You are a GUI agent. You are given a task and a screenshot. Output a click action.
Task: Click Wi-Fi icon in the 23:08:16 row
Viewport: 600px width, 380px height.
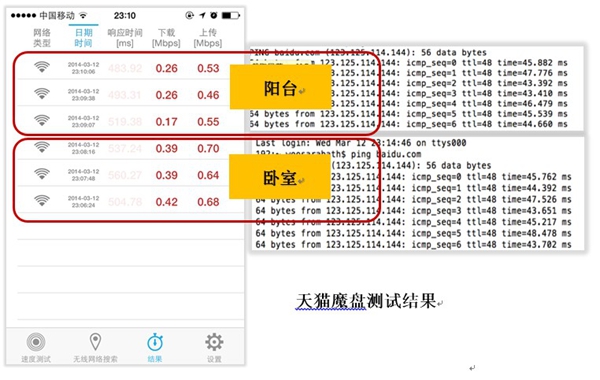42,147
